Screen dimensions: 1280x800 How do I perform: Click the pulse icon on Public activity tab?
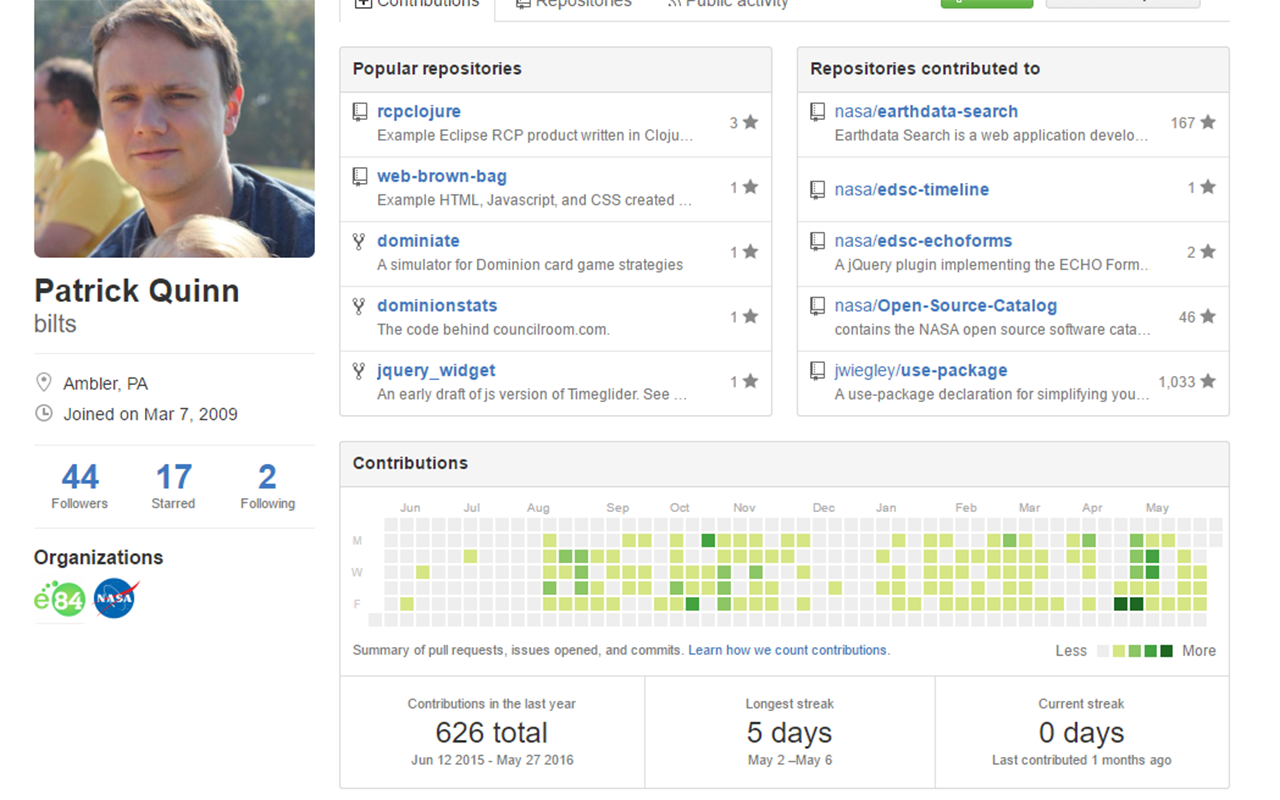coord(675,3)
